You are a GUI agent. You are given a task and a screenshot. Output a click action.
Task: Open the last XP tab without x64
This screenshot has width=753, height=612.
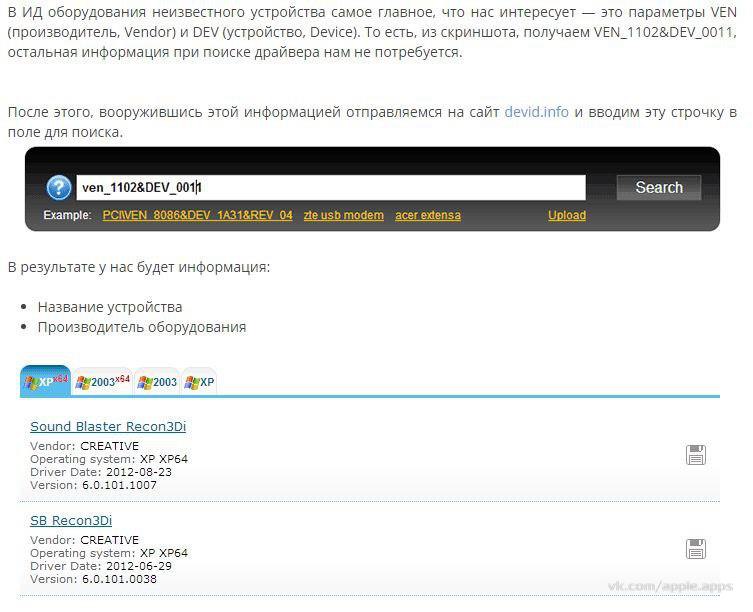[x=200, y=382]
